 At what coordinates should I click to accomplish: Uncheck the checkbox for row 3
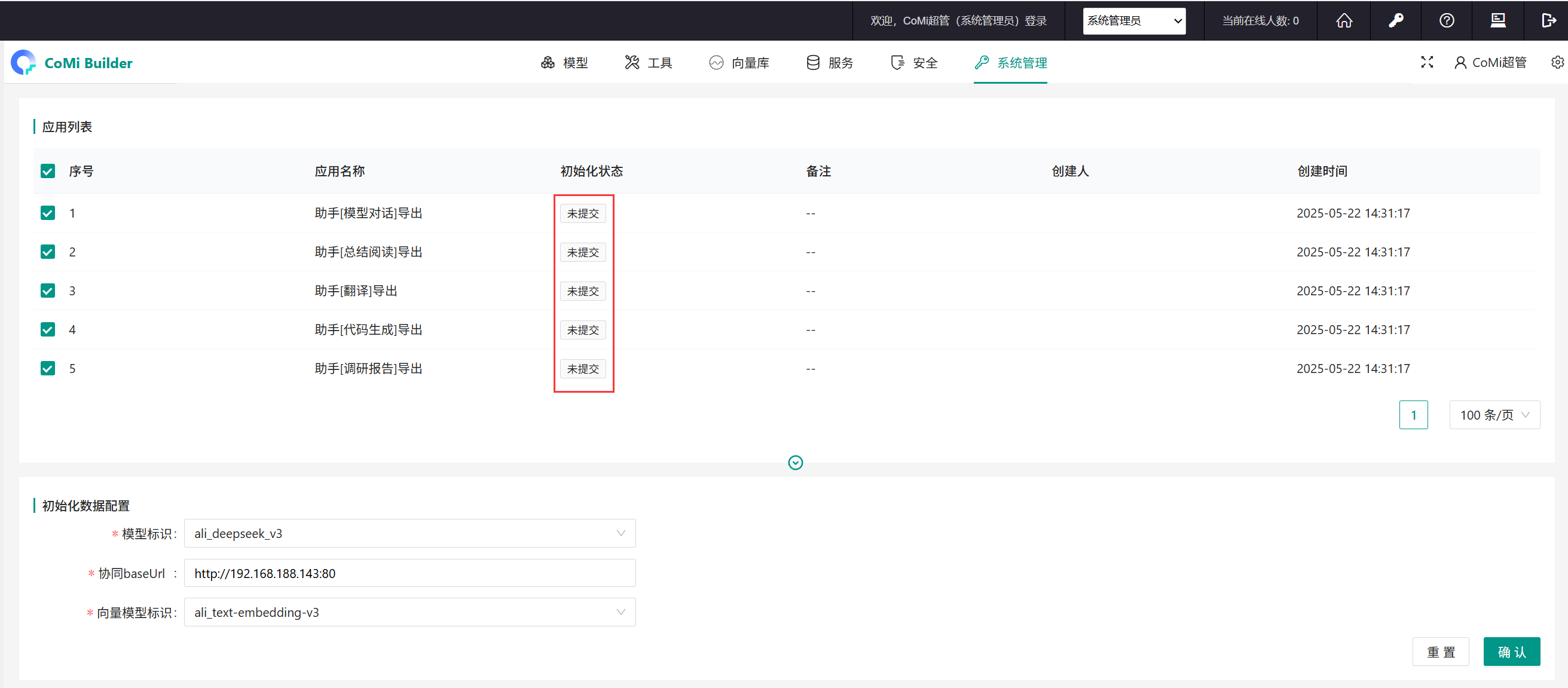coord(47,291)
